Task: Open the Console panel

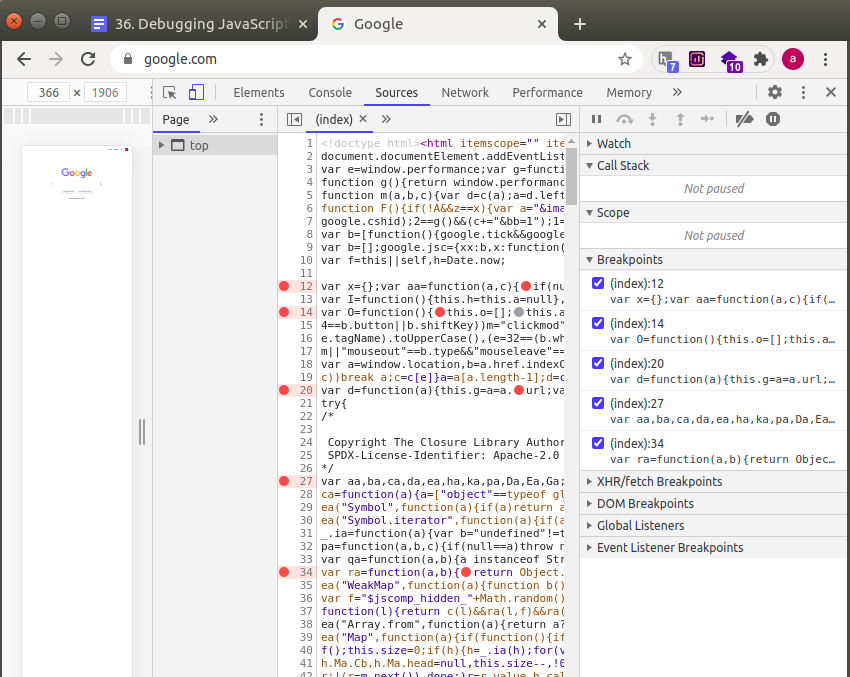Action: [x=330, y=92]
